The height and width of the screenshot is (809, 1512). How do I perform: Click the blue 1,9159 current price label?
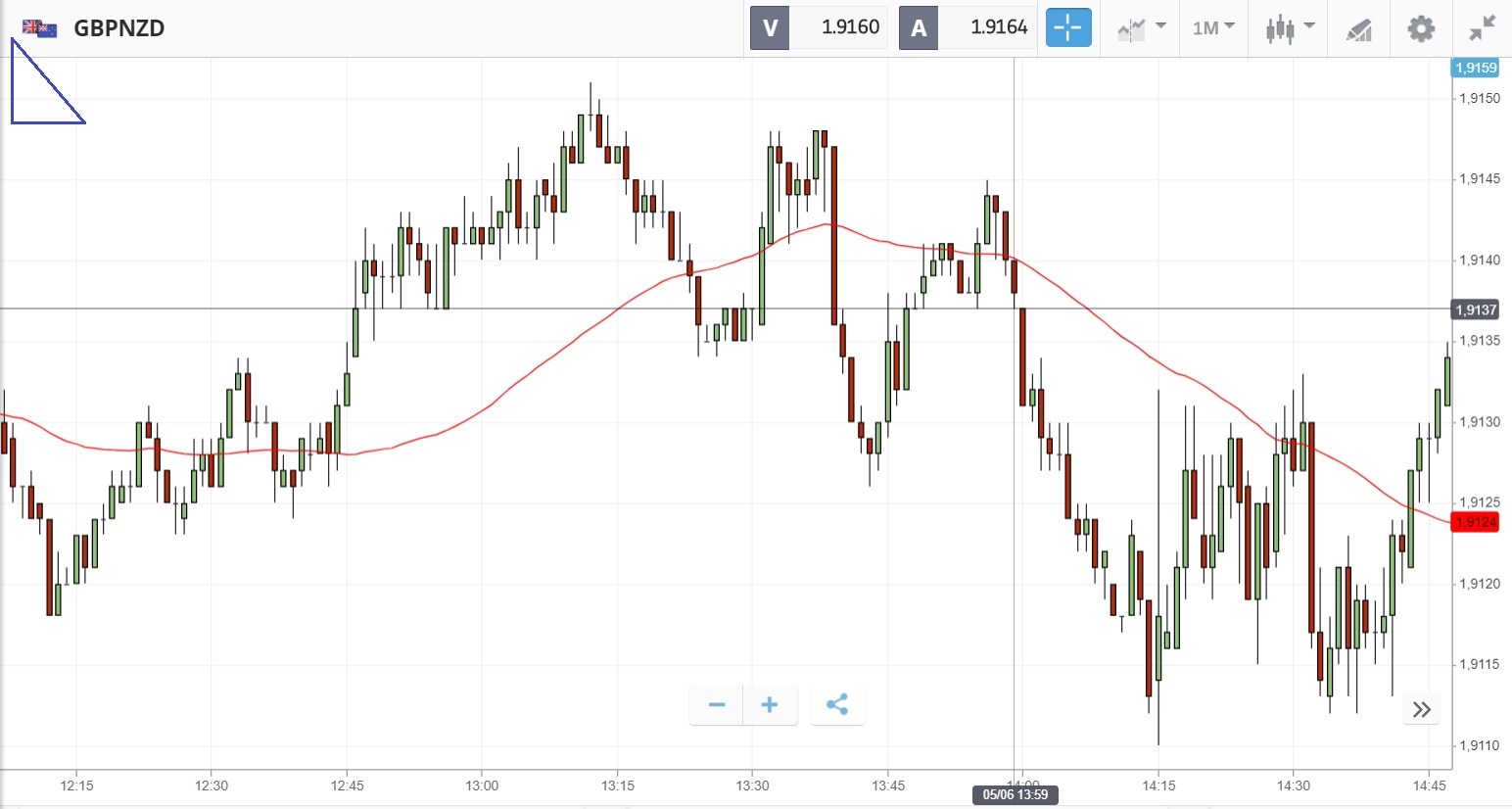[1475, 68]
